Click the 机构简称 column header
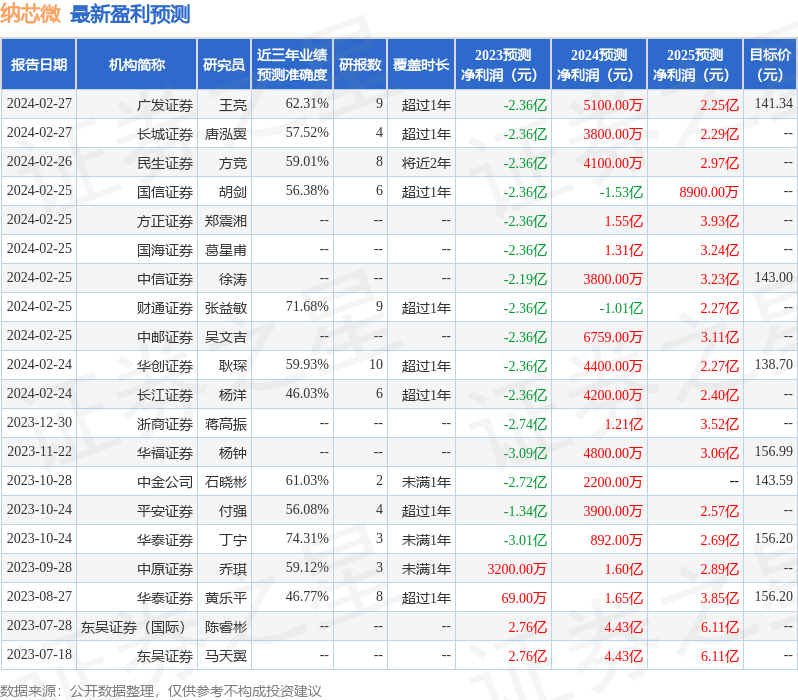This screenshot has width=798, height=700. [x=137, y=64]
